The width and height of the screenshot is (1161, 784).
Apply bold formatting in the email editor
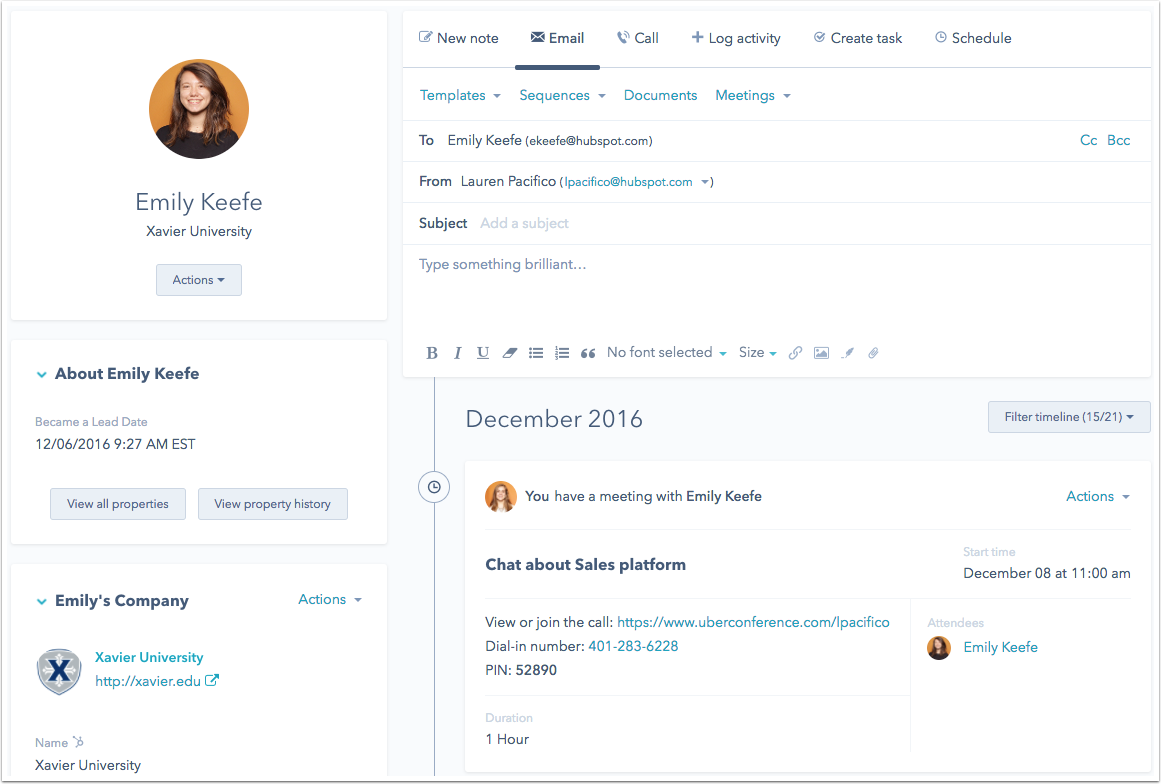pyautogui.click(x=431, y=352)
